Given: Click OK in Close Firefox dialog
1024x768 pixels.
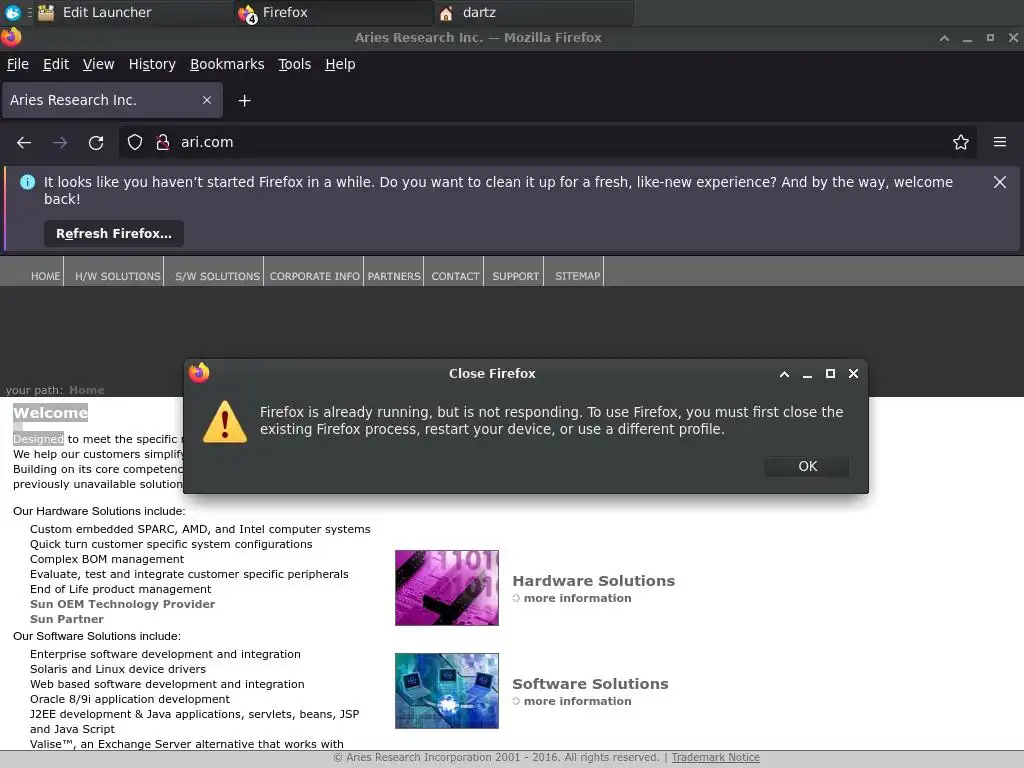Looking at the screenshot, I should [x=807, y=466].
